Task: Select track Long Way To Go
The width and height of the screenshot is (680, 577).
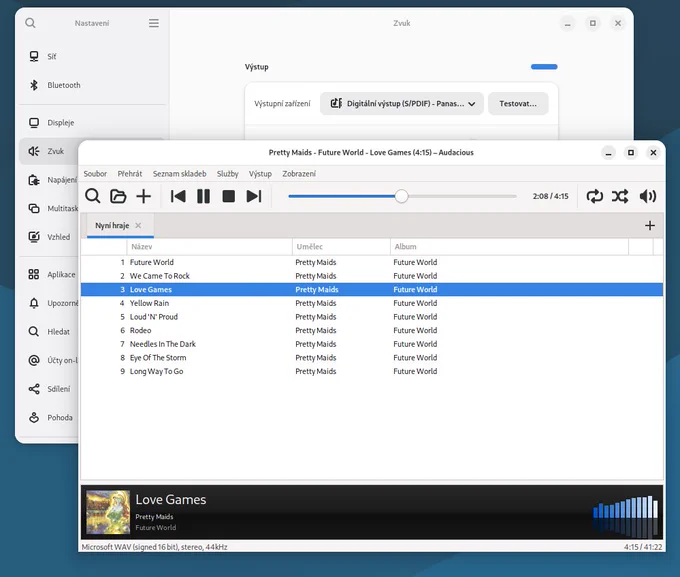Action: (372, 371)
